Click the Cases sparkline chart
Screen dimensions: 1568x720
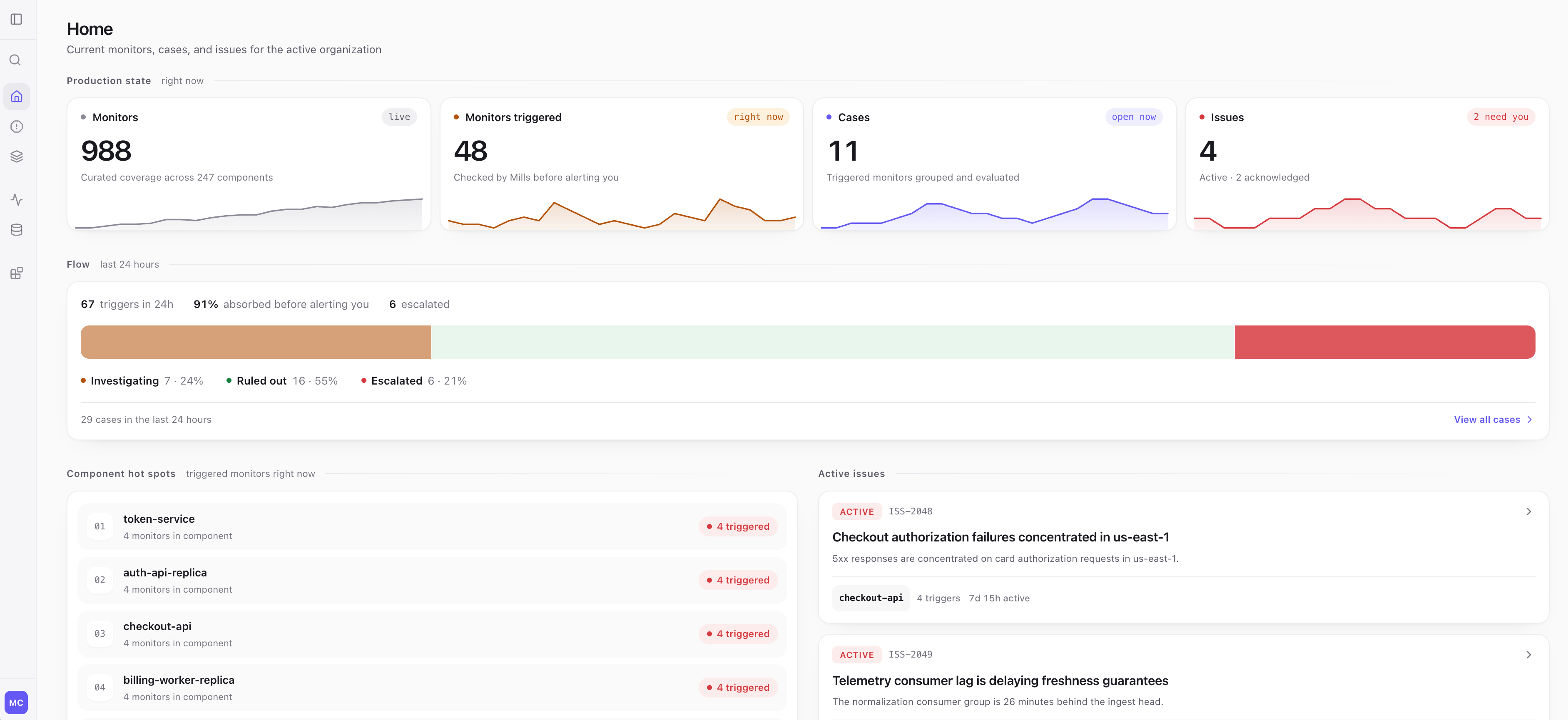[x=994, y=213]
